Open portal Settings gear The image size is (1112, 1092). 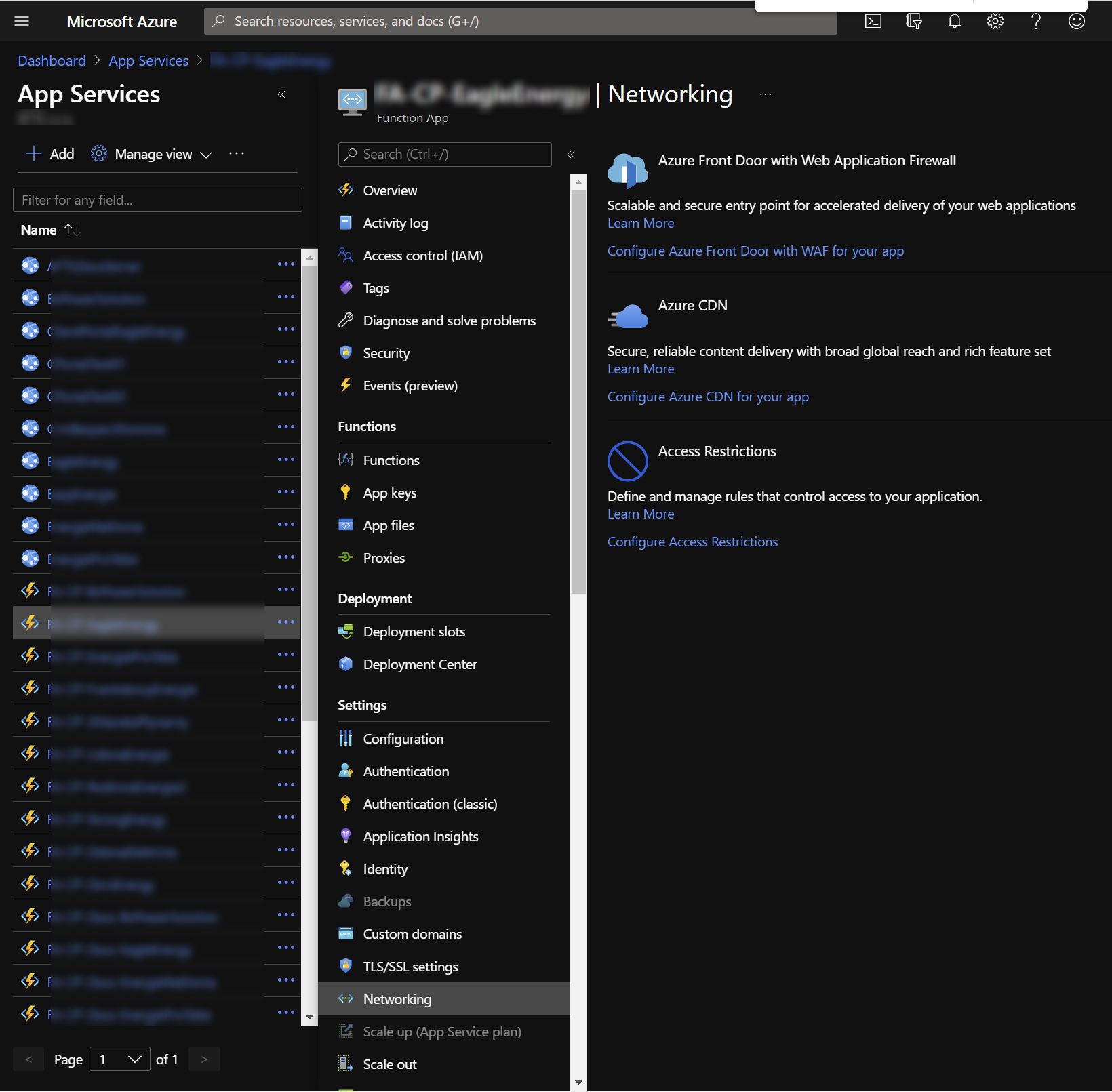pos(995,21)
